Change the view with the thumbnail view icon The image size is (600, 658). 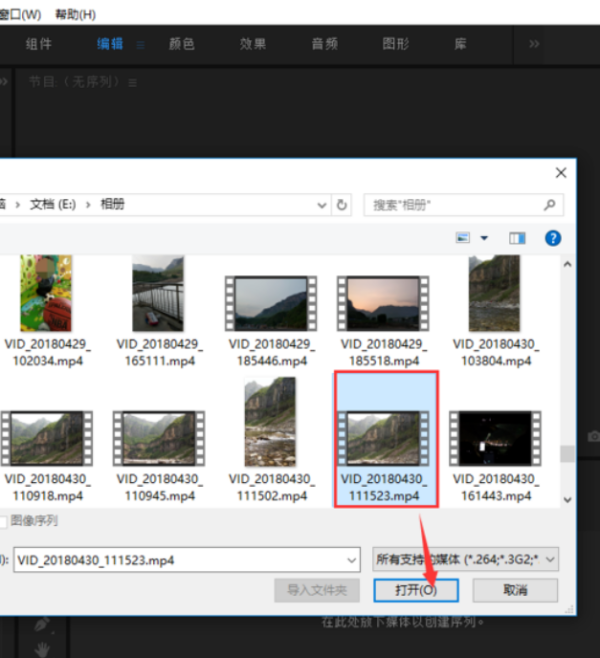tap(463, 238)
